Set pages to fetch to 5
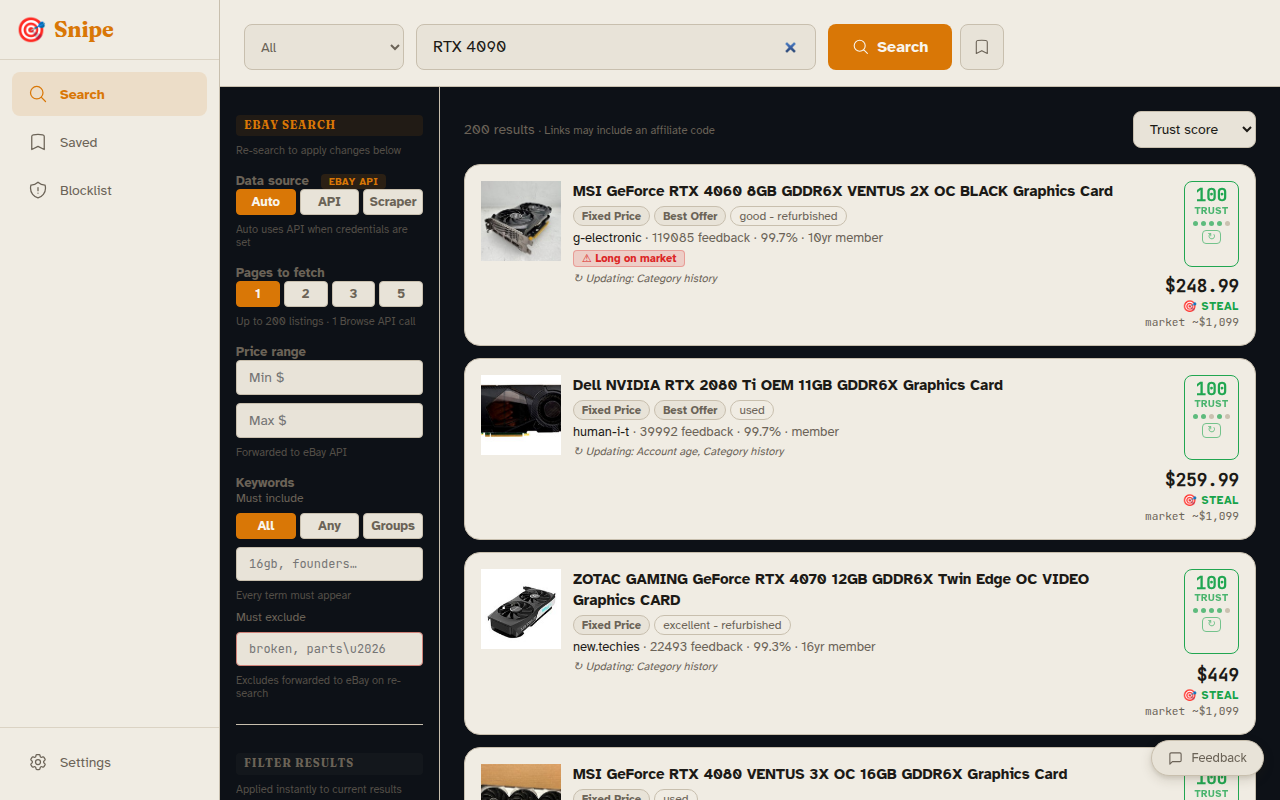This screenshot has height=800, width=1280. 400,294
